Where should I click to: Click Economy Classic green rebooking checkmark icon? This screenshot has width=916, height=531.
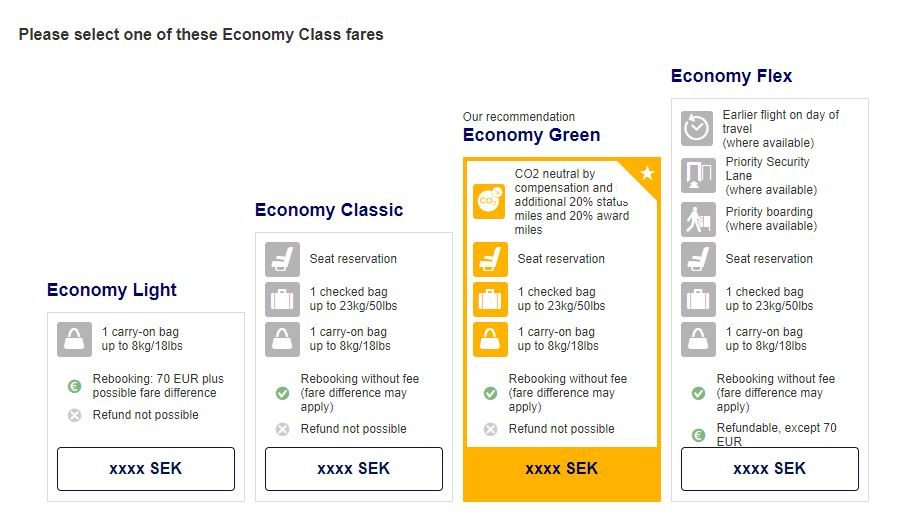point(282,393)
